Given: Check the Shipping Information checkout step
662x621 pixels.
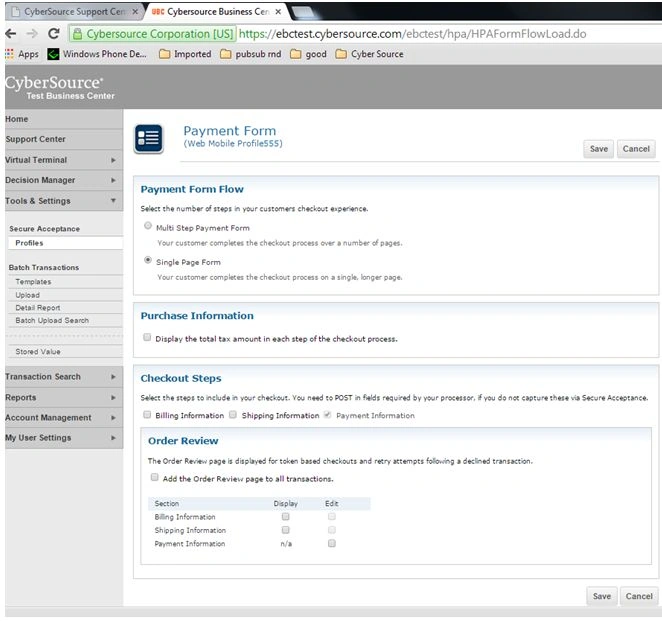Looking at the screenshot, I should 233,414.
